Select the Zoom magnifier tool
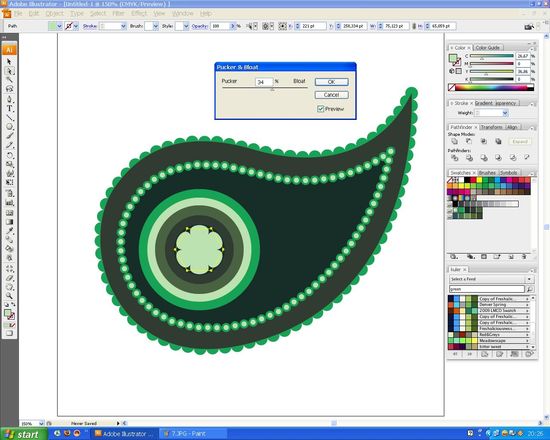The height and width of the screenshot is (440, 550). point(9,296)
